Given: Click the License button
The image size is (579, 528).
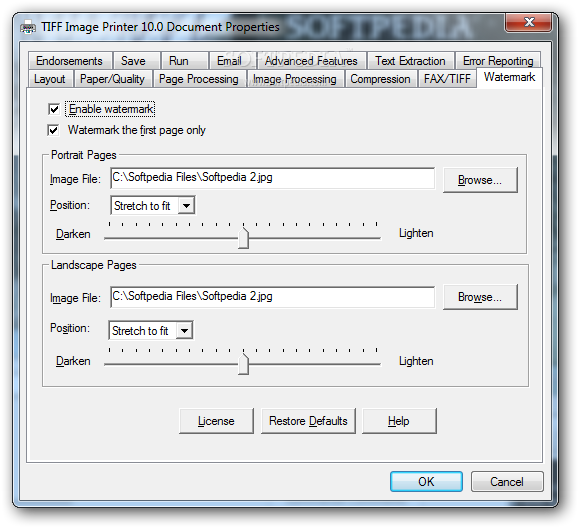Looking at the screenshot, I should tap(216, 421).
